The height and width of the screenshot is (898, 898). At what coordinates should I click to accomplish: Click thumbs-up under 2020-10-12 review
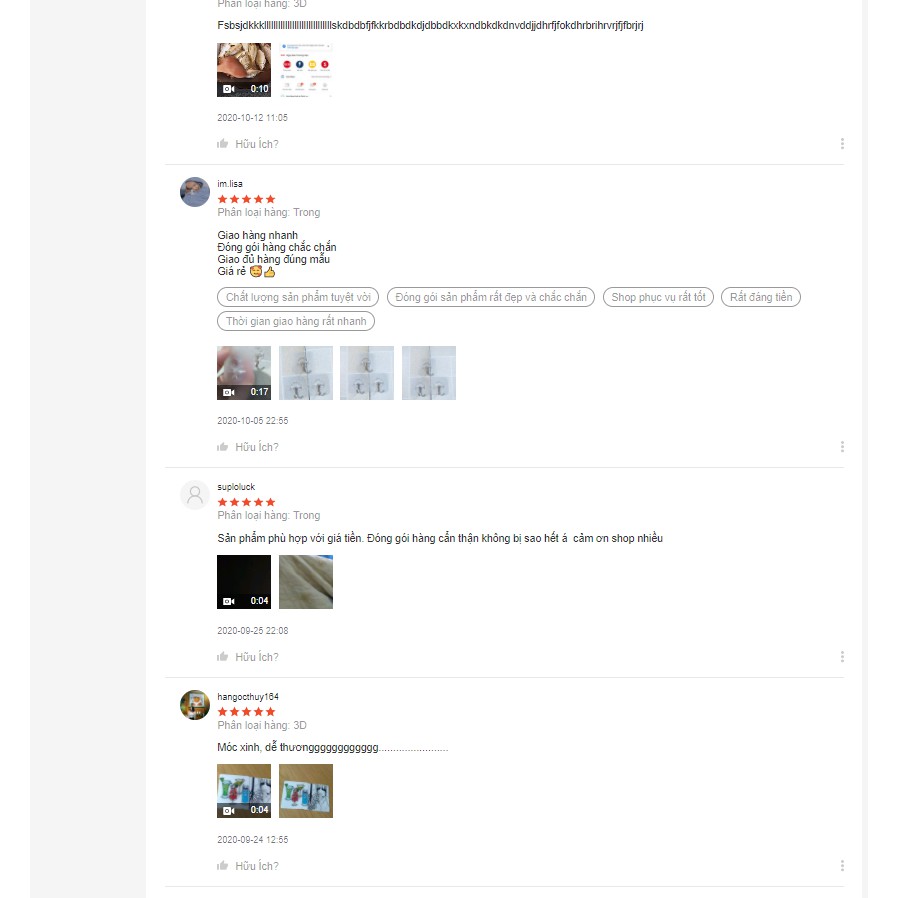tap(223, 143)
